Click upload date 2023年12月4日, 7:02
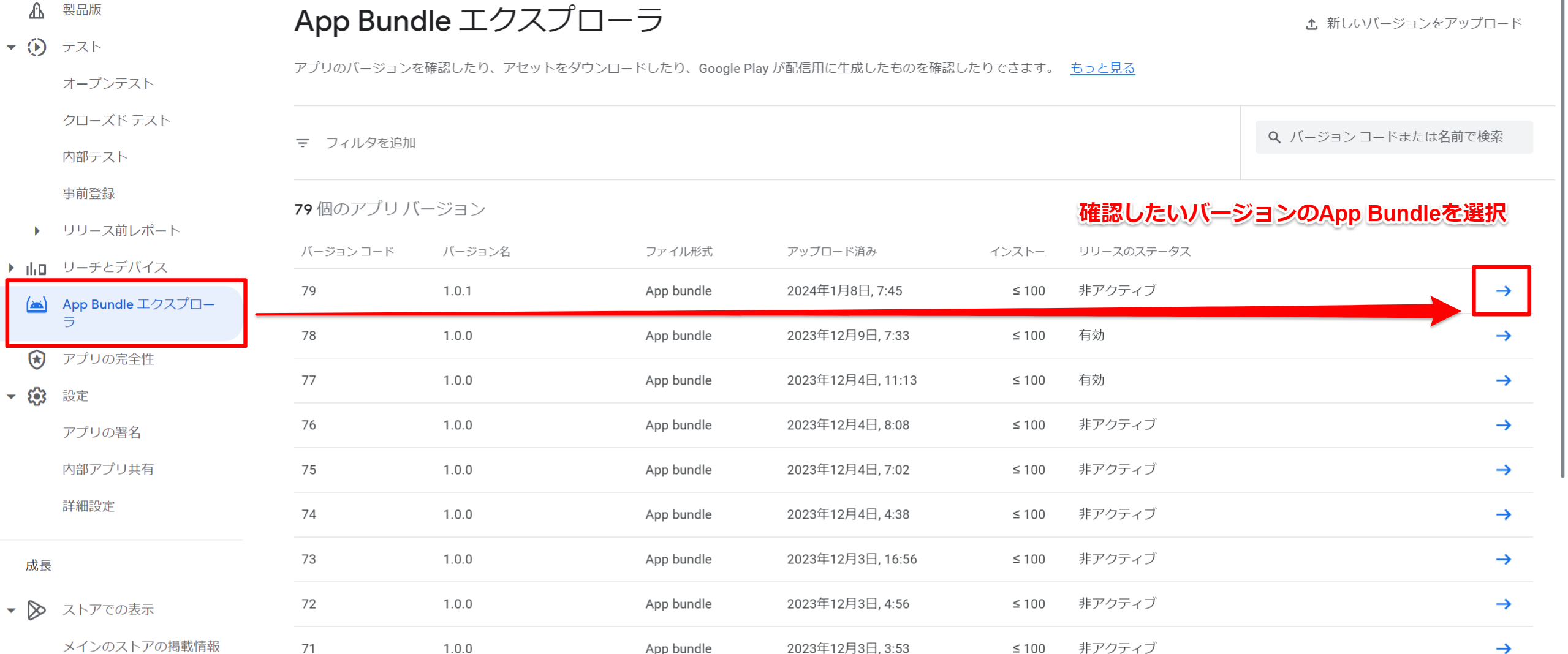 (x=848, y=470)
